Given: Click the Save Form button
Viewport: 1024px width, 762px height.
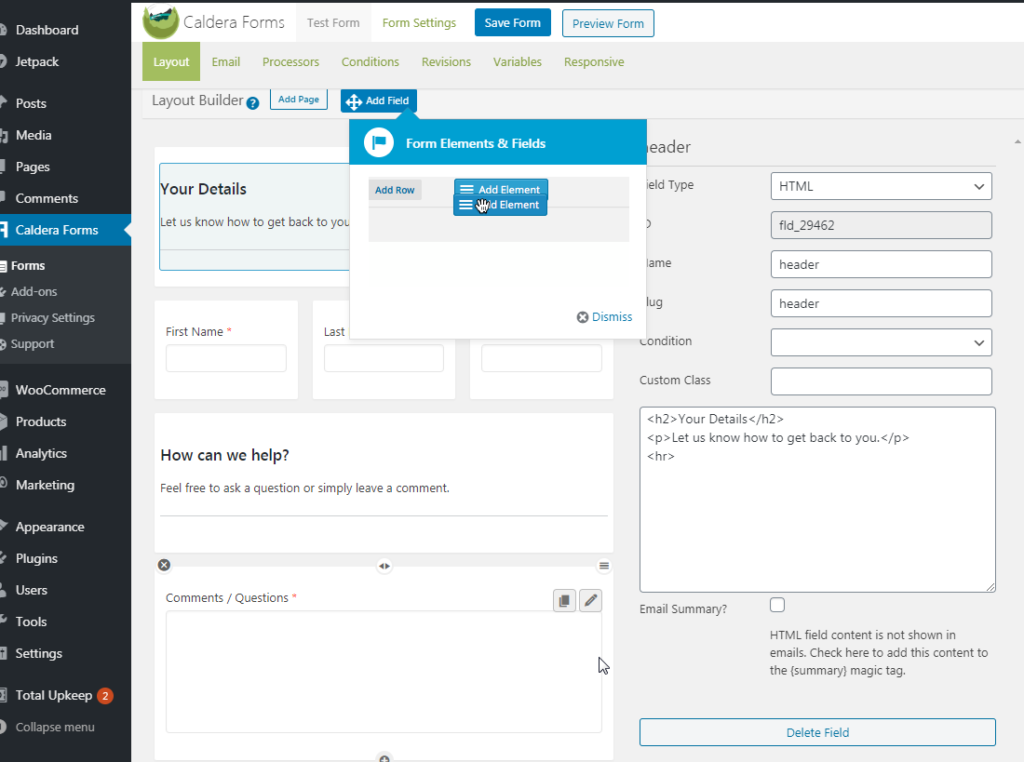Looking at the screenshot, I should (513, 22).
